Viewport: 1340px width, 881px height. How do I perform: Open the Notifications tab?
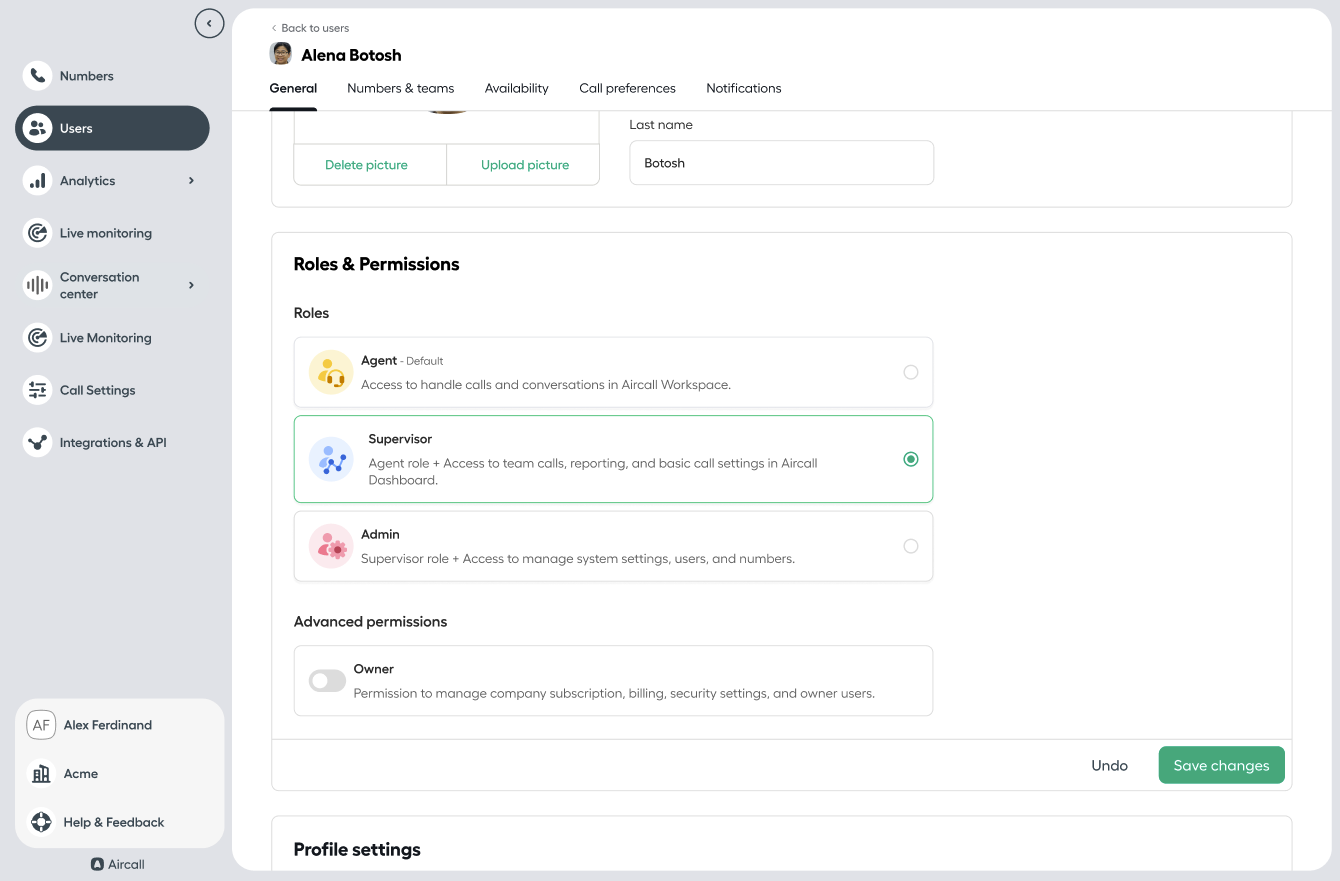744,88
